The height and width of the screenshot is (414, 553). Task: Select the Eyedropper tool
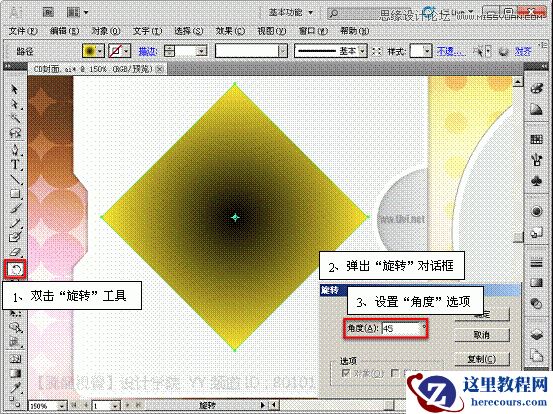tap(15, 388)
